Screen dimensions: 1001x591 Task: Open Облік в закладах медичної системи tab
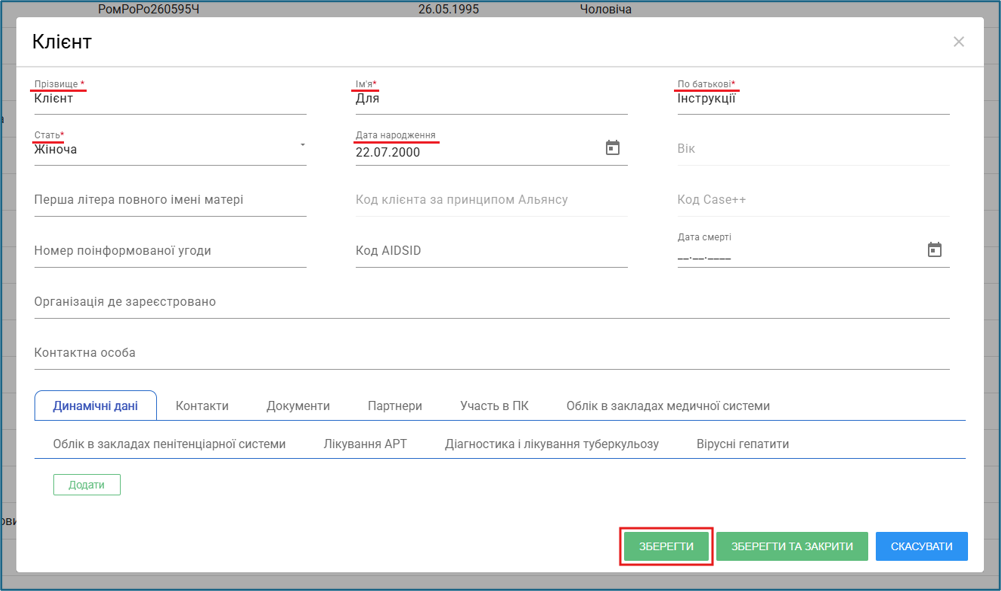(x=668, y=406)
